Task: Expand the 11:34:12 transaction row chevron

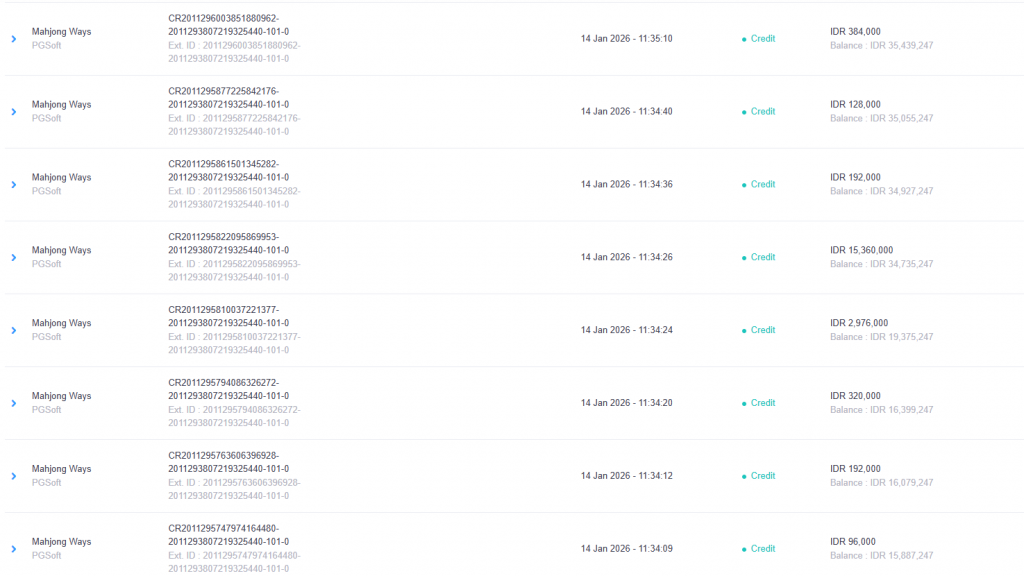Action: [x=14, y=476]
